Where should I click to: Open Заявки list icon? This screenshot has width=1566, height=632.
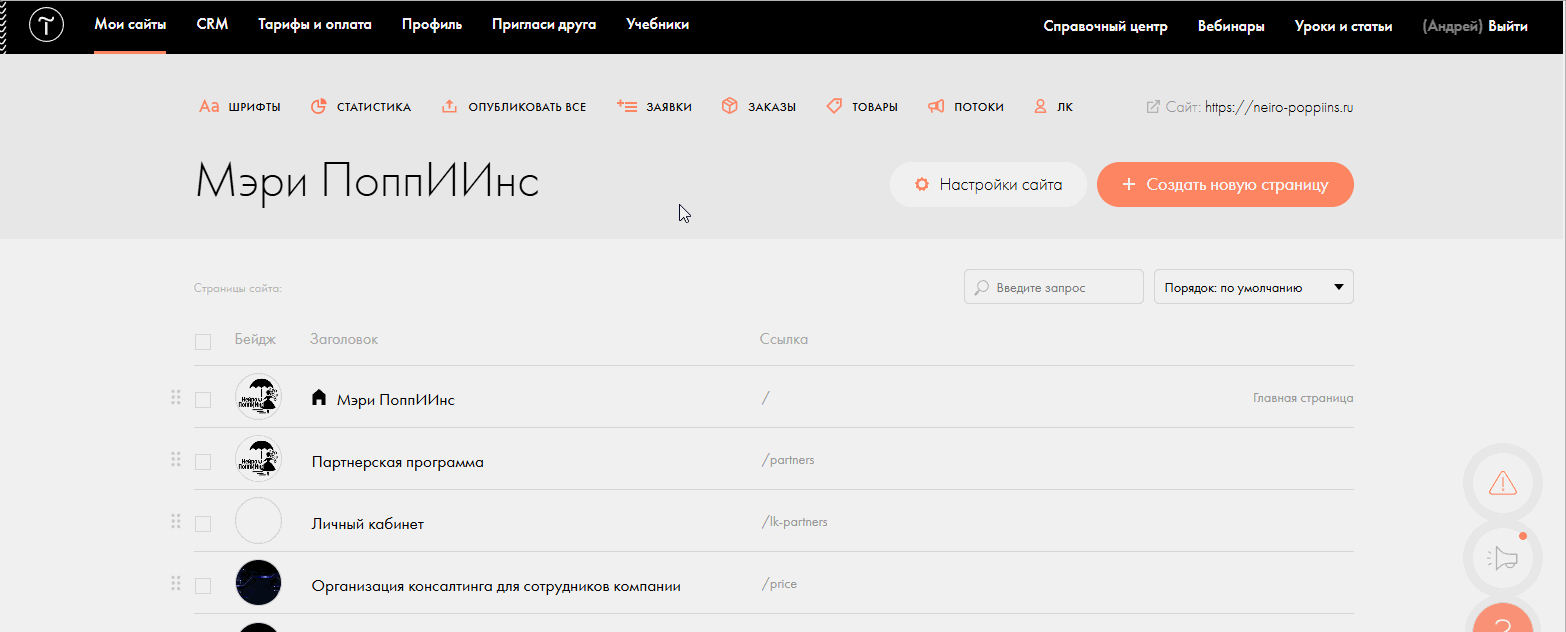[628, 106]
